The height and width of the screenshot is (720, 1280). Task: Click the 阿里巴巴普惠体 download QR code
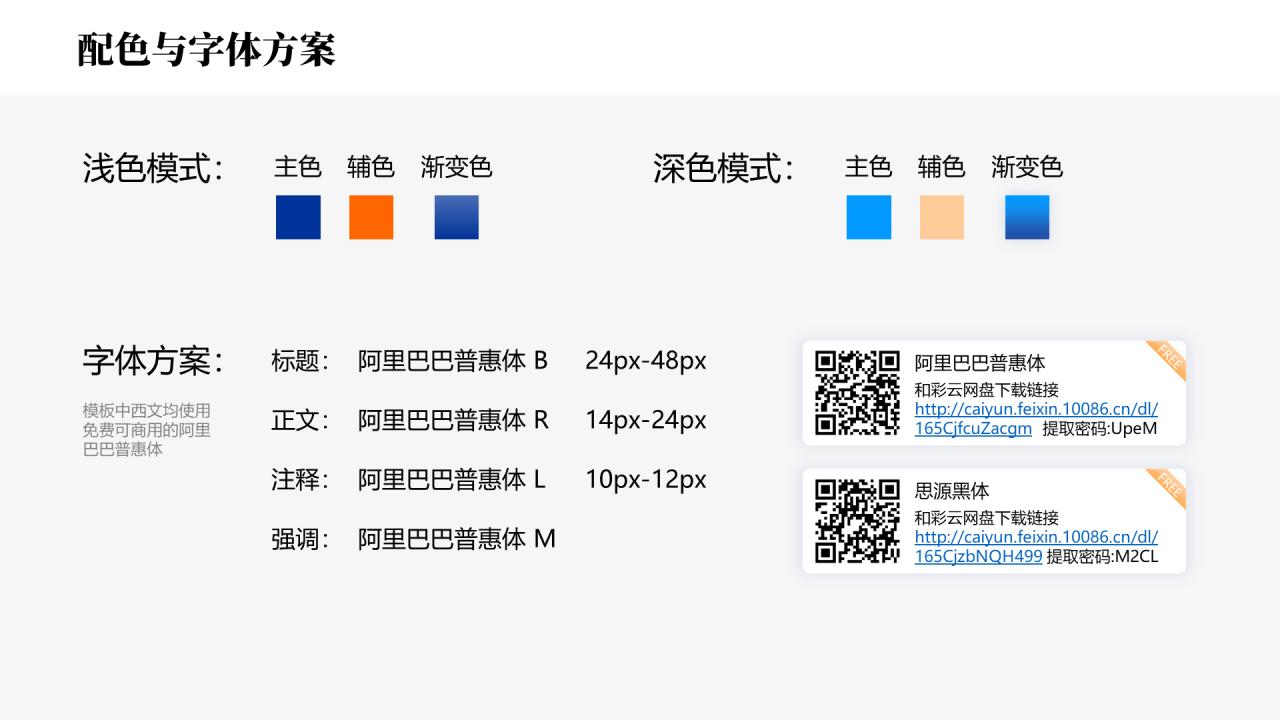(860, 392)
